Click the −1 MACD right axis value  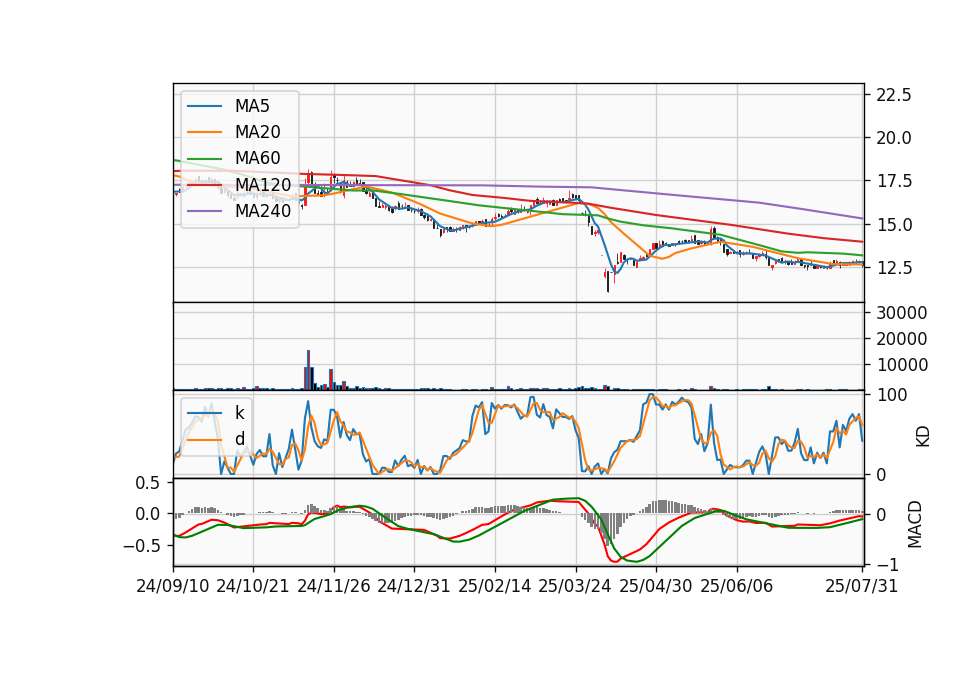coord(888,564)
